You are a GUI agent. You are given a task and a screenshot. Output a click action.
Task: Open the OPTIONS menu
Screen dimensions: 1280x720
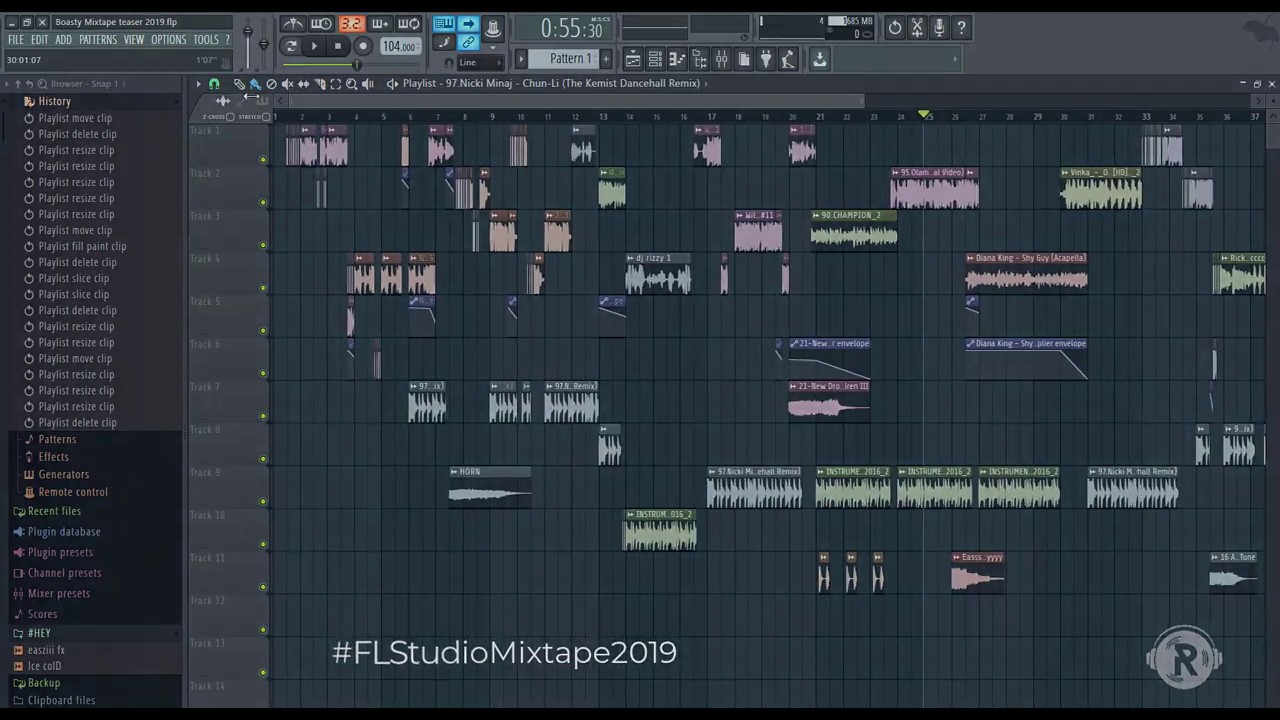(168, 40)
